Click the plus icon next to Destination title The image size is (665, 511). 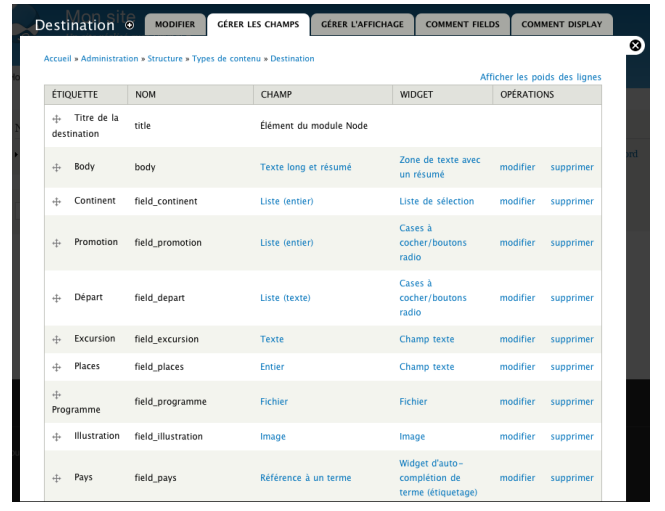(130, 25)
